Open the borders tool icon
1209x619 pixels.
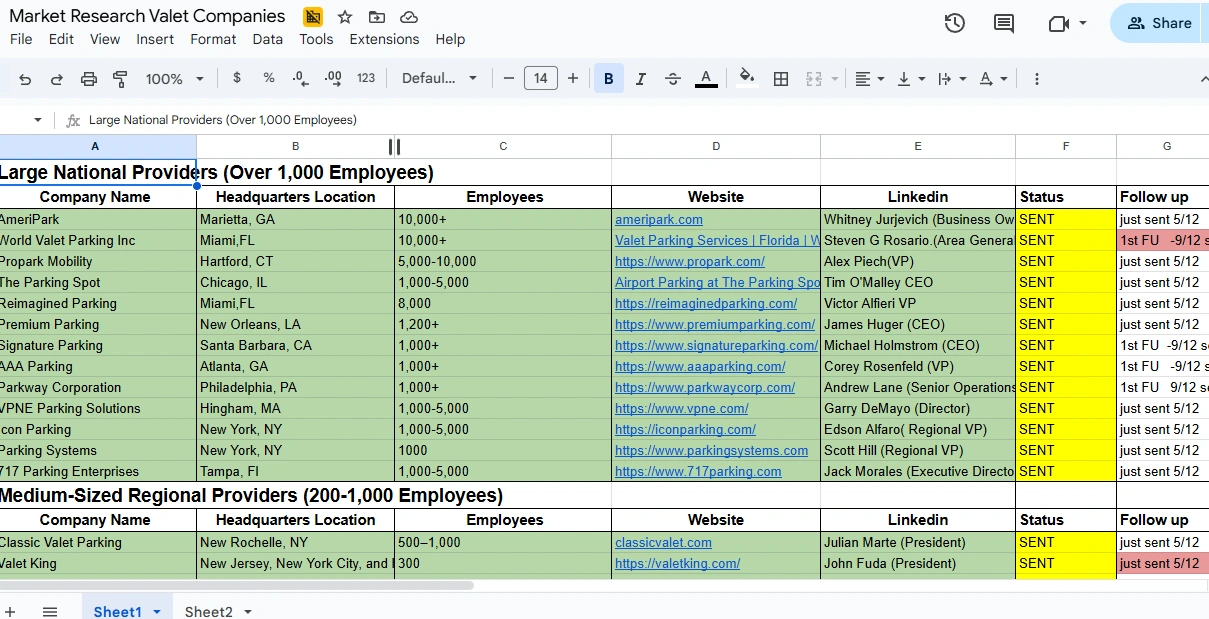tap(782, 79)
